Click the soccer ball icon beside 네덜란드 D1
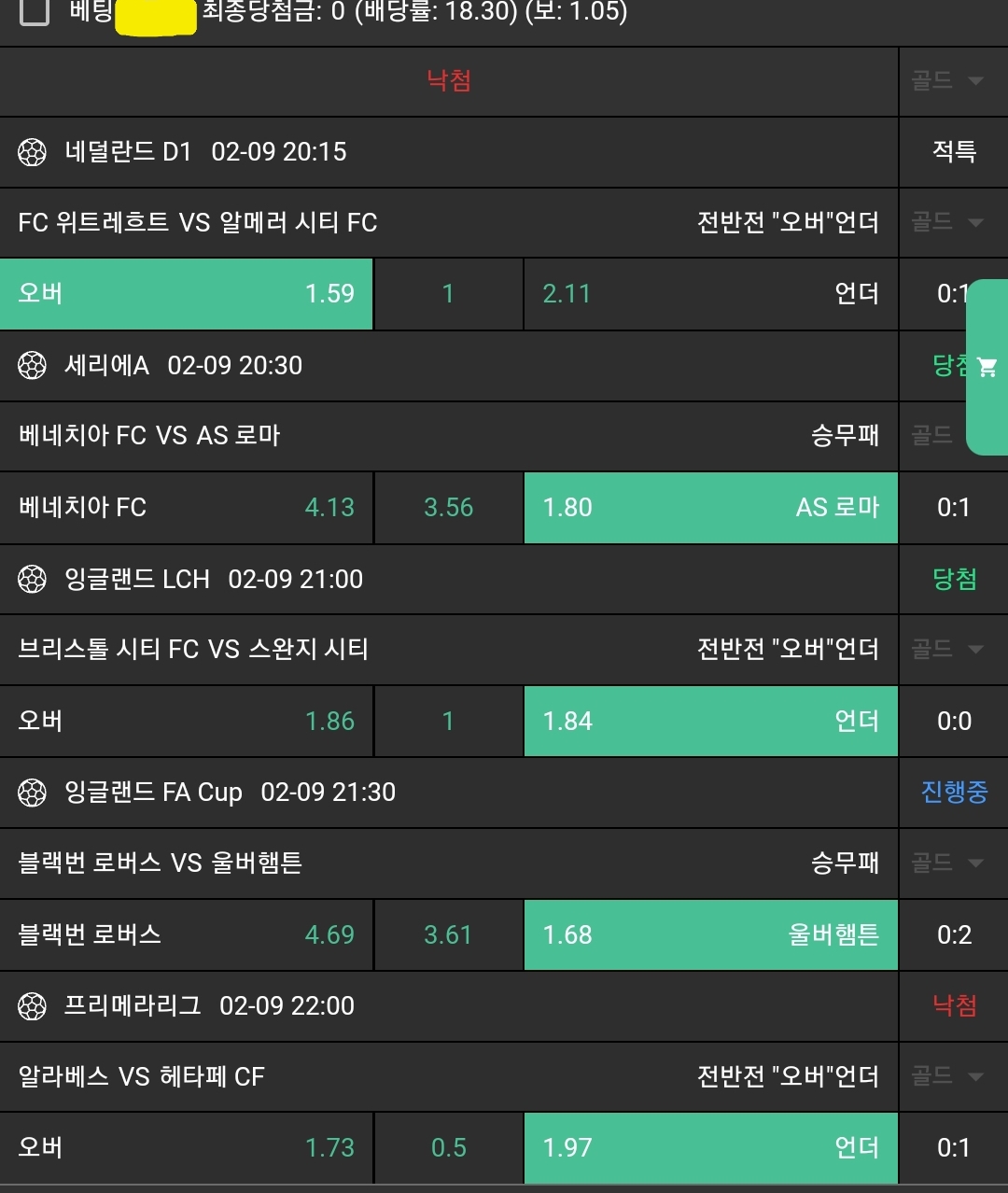 33,152
